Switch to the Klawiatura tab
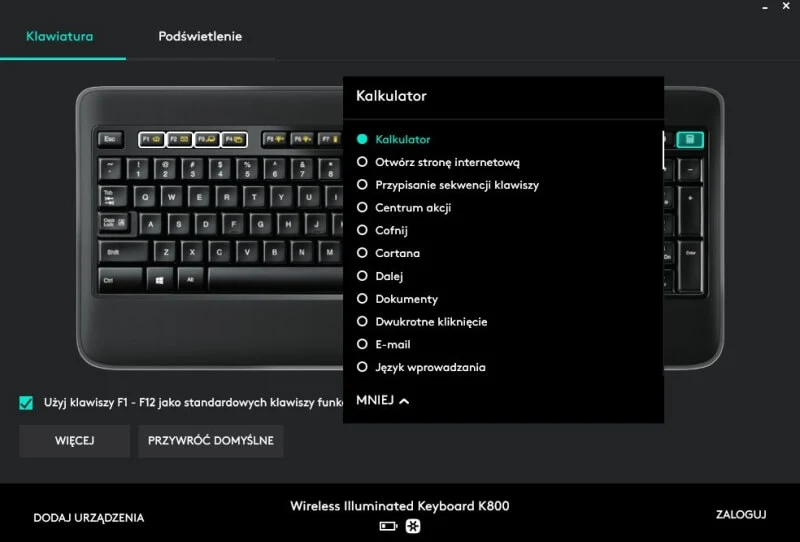This screenshot has width=800, height=542. pos(60,36)
